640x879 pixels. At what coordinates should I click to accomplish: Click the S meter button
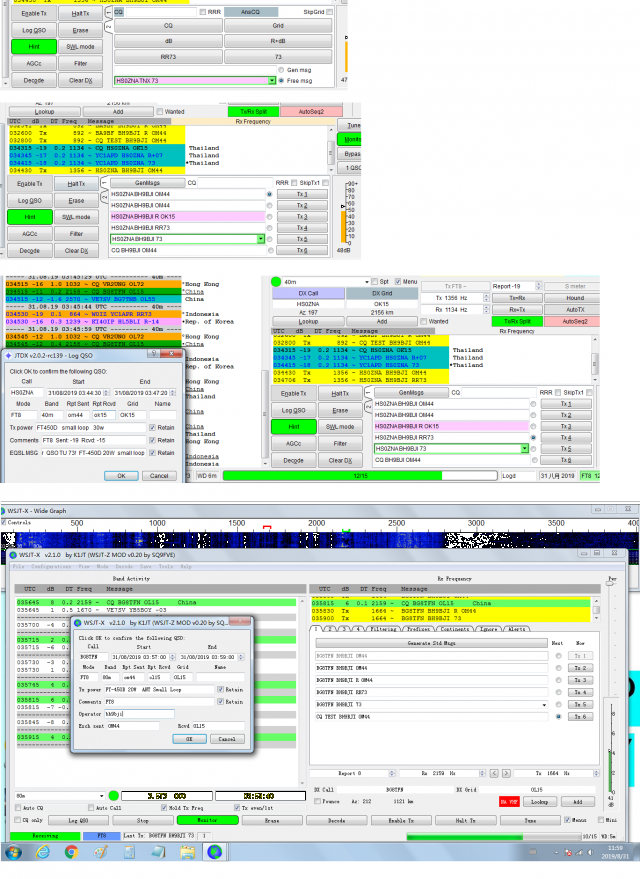(575, 286)
